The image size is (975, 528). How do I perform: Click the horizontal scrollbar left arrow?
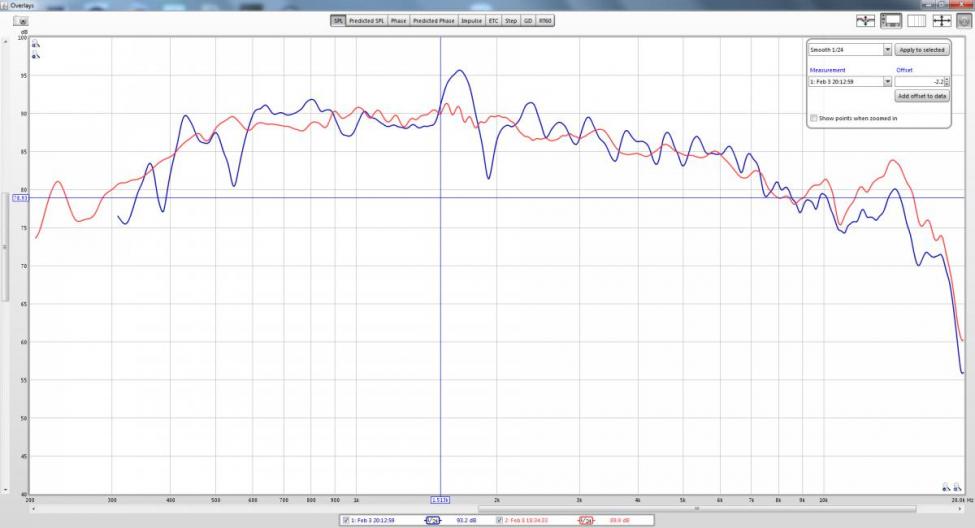click(33, 509)
